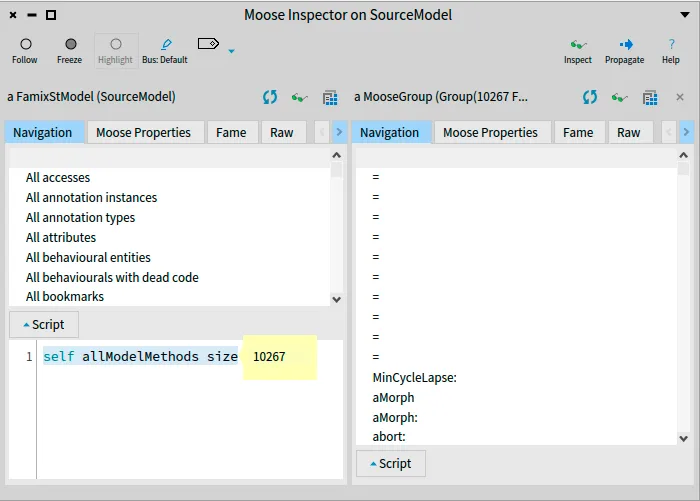Open left Moose Properties tab
700x501 pixels.
(145, 132)
